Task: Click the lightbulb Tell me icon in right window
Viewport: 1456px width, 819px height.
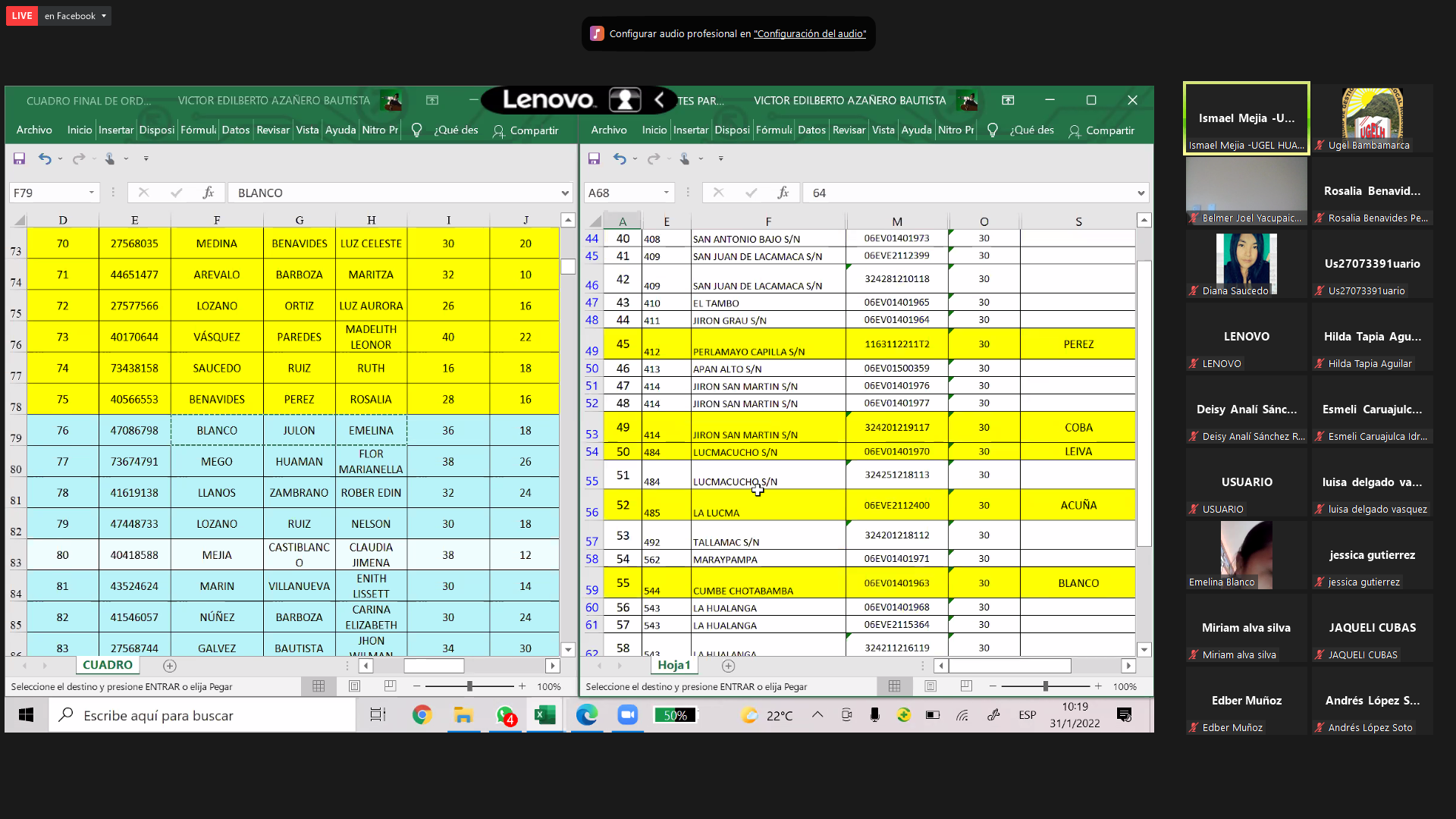Action: point(992,130)
